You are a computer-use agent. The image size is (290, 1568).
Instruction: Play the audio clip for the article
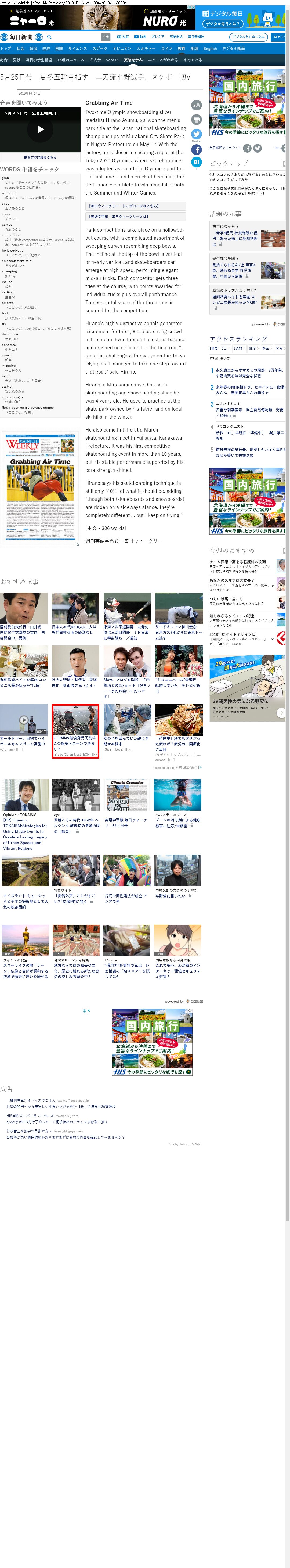click(x=40, y=130)
